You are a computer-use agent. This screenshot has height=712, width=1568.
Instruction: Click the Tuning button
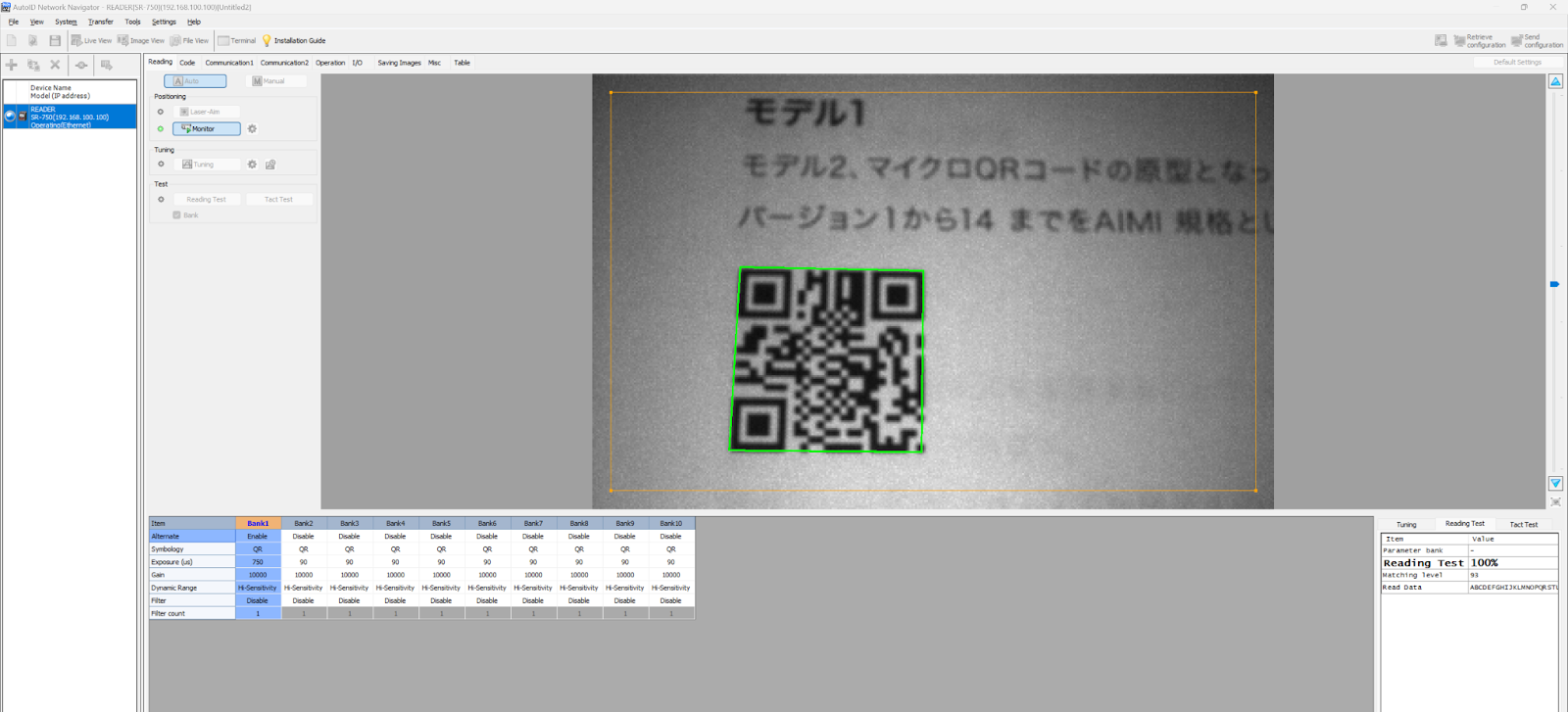point(206,165)
